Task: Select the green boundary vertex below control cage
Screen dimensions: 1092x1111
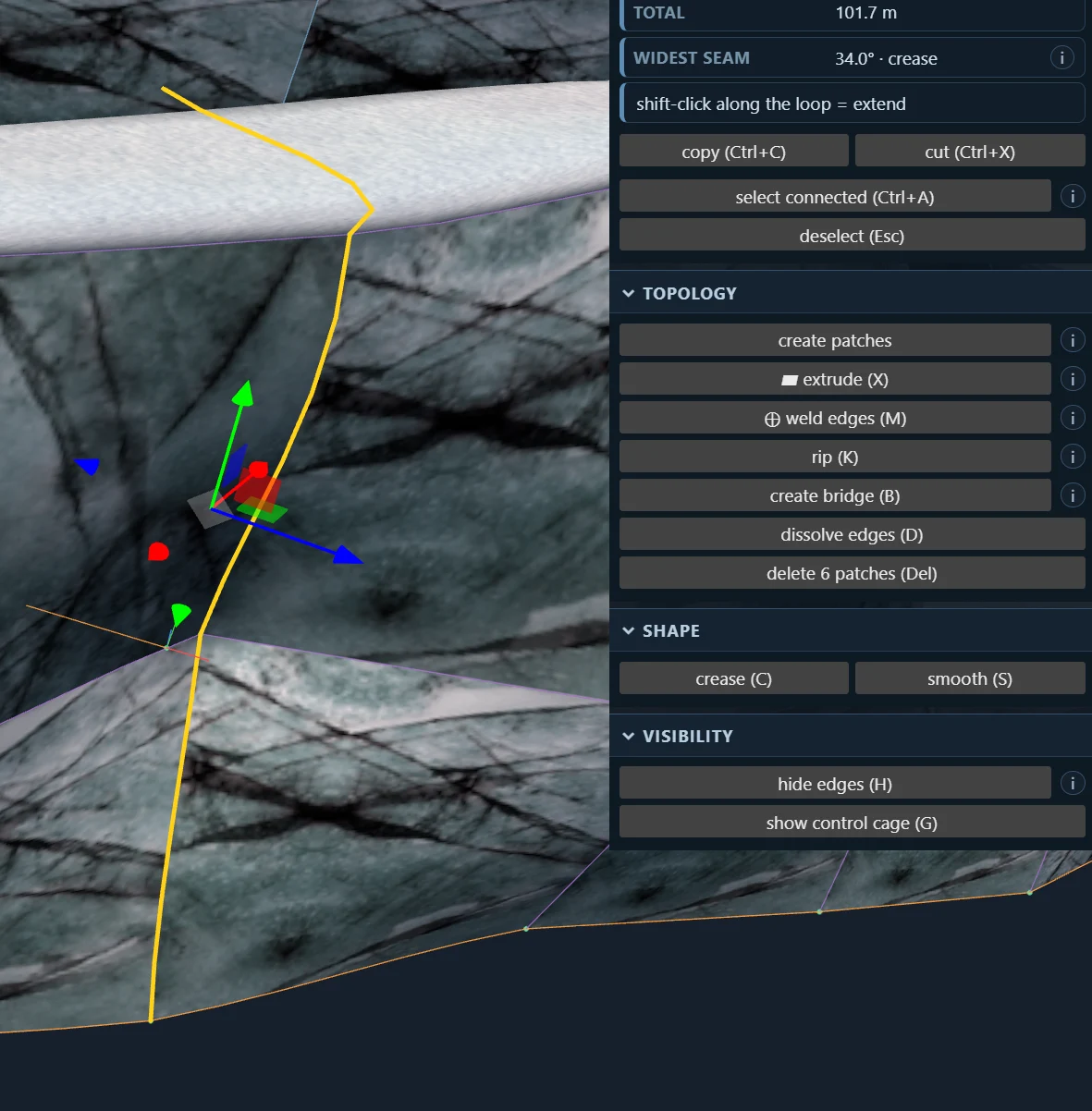Action: pyautogui.click(x=819, y=912)
